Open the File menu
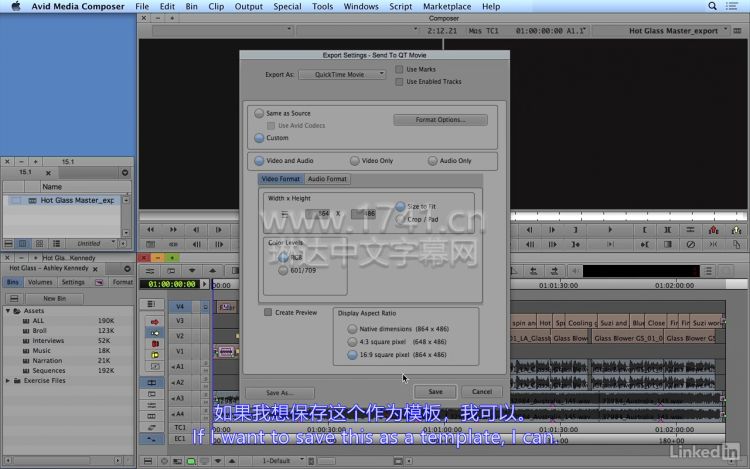This screenshot has height=469, width=750. point(142,6)
